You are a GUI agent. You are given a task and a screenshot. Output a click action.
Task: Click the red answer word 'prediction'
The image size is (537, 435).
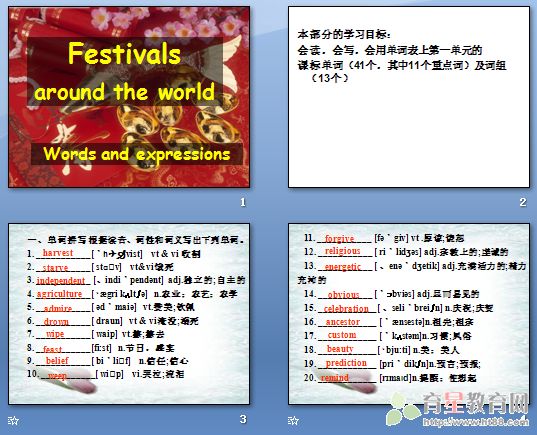(x=346, y=363)
